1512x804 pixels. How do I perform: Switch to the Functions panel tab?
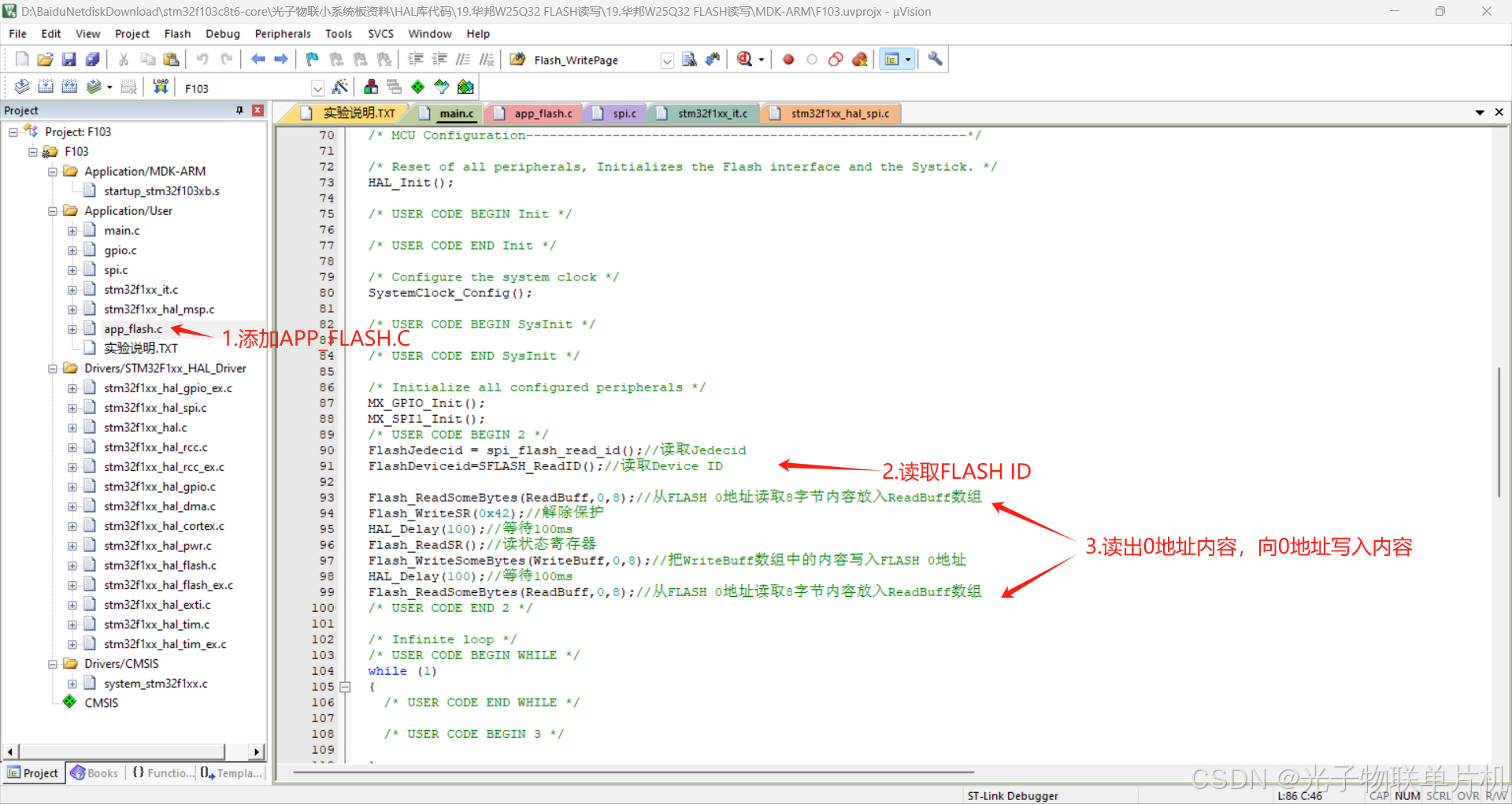coord(162,773)
